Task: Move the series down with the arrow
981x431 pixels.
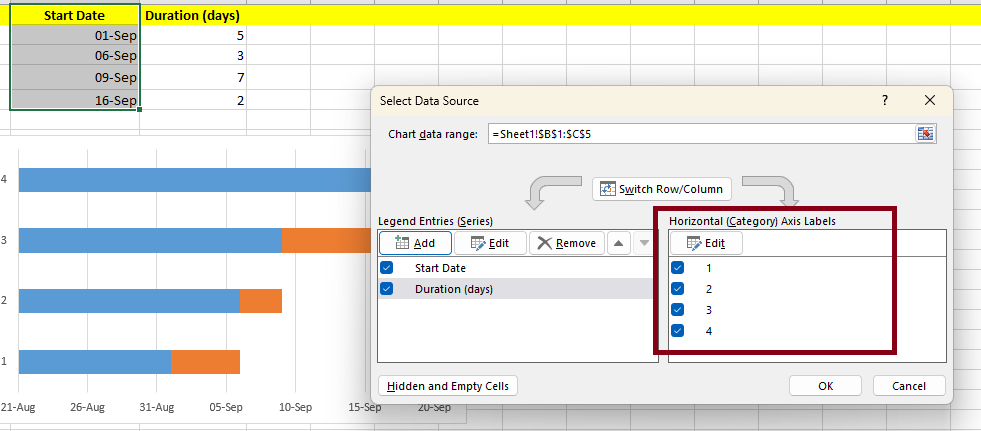Action: click(x=644, y=243)
